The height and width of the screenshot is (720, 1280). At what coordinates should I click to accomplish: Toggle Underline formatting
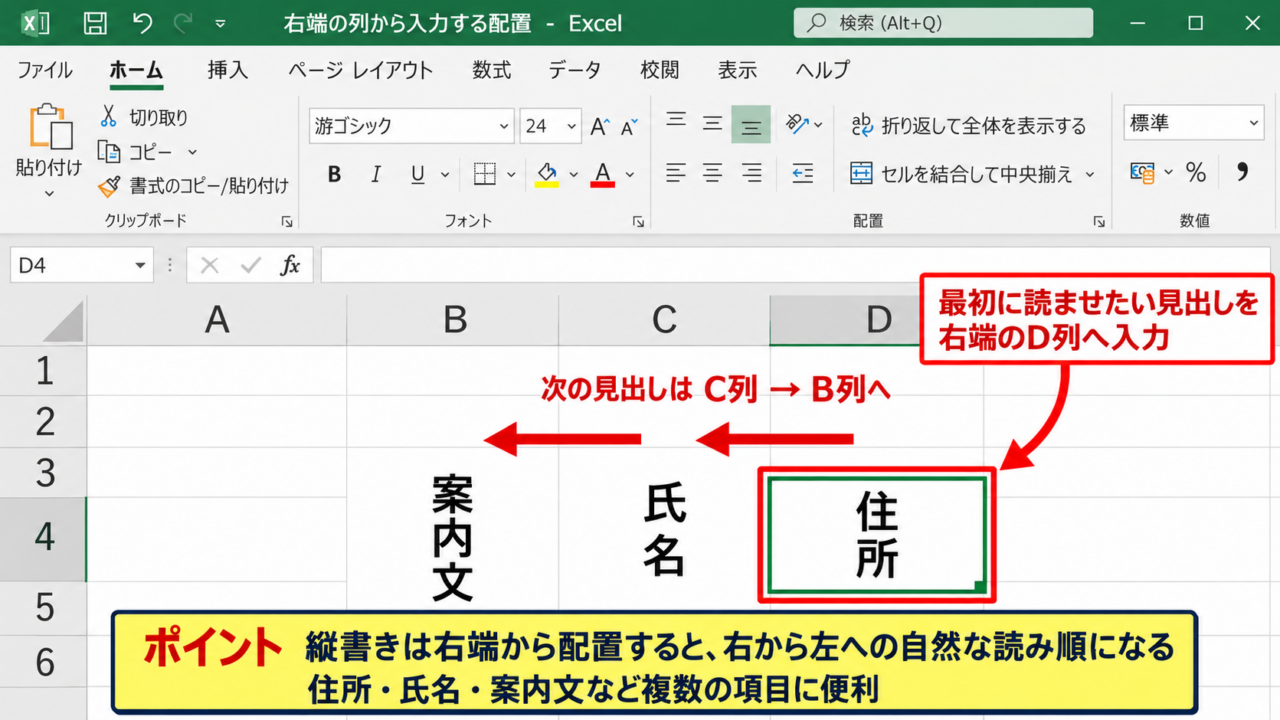[x=417, y=175]
